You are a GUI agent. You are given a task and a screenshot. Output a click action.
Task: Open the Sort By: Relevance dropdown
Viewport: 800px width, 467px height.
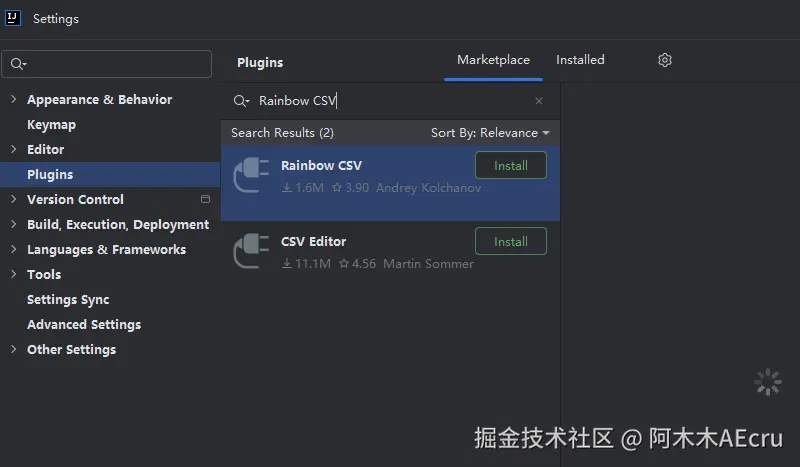point(490,133)
